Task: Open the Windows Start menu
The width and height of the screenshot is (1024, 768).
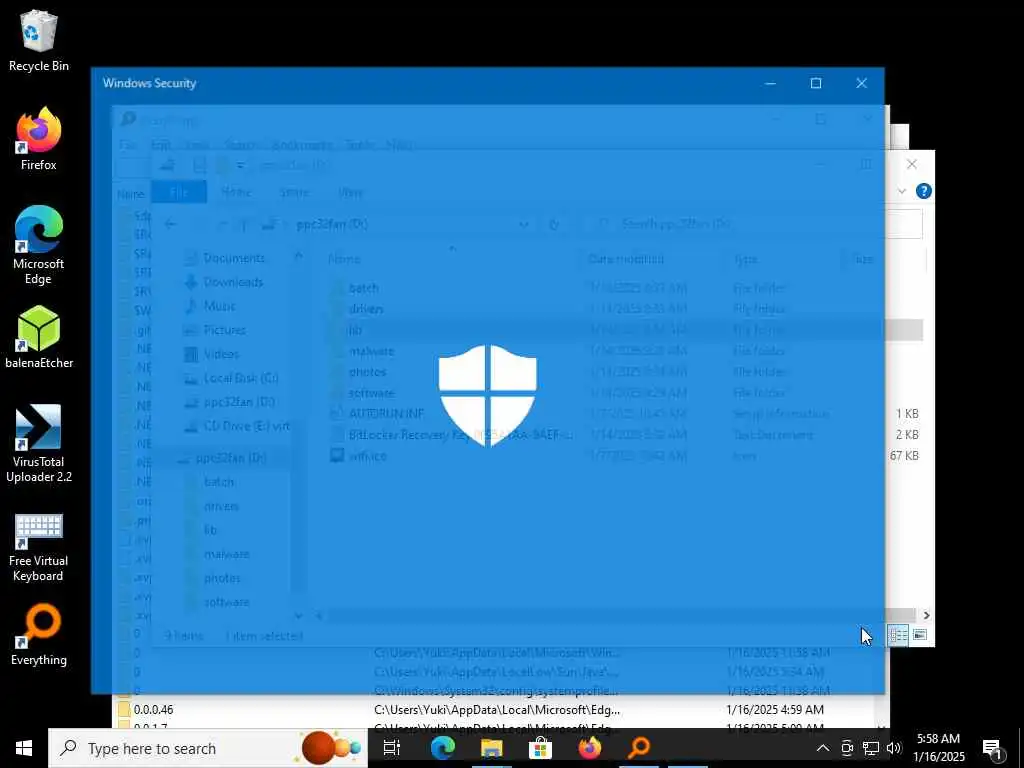Action: 24,748
